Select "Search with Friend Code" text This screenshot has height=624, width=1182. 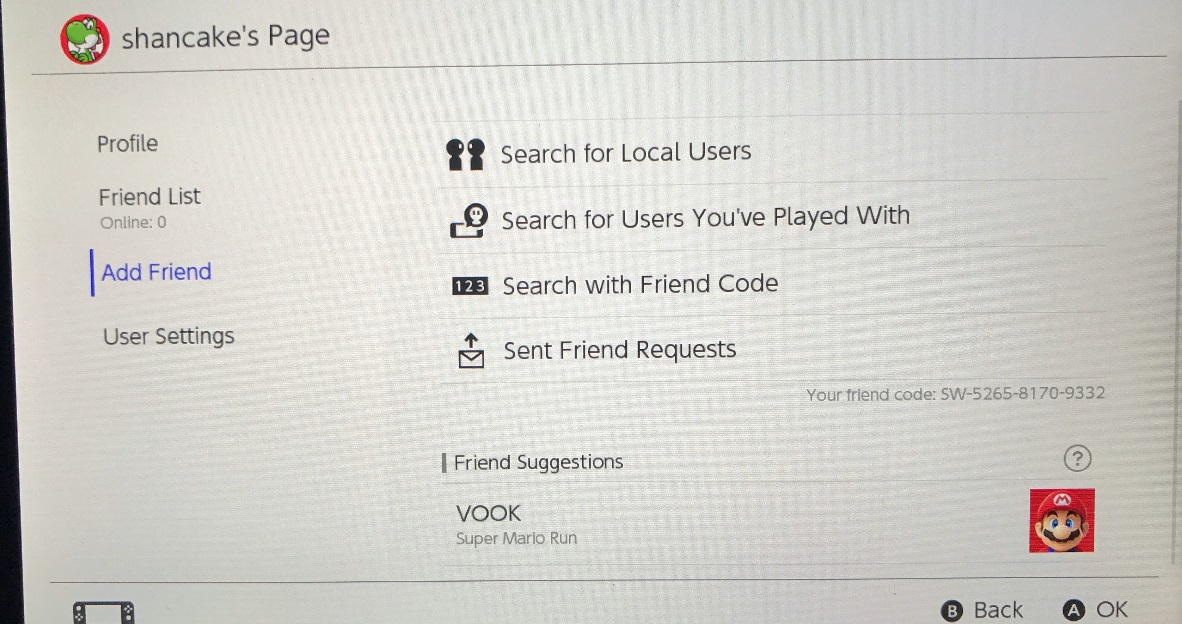[640, 285]
